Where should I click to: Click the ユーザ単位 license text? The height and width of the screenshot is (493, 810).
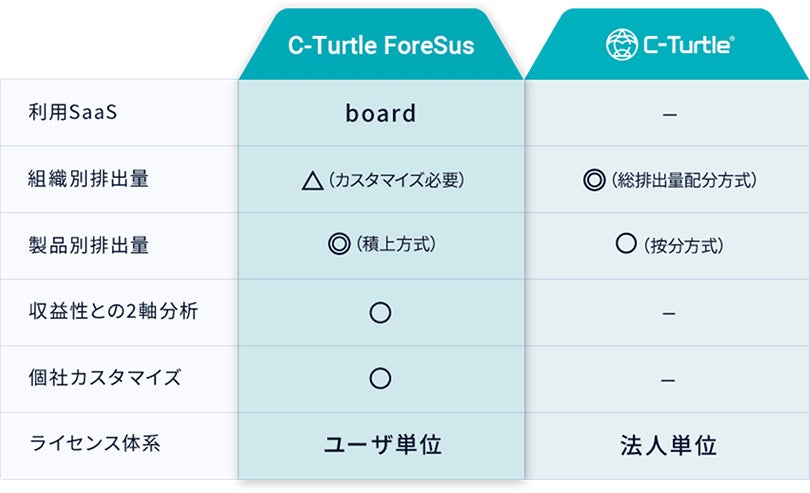381,444
